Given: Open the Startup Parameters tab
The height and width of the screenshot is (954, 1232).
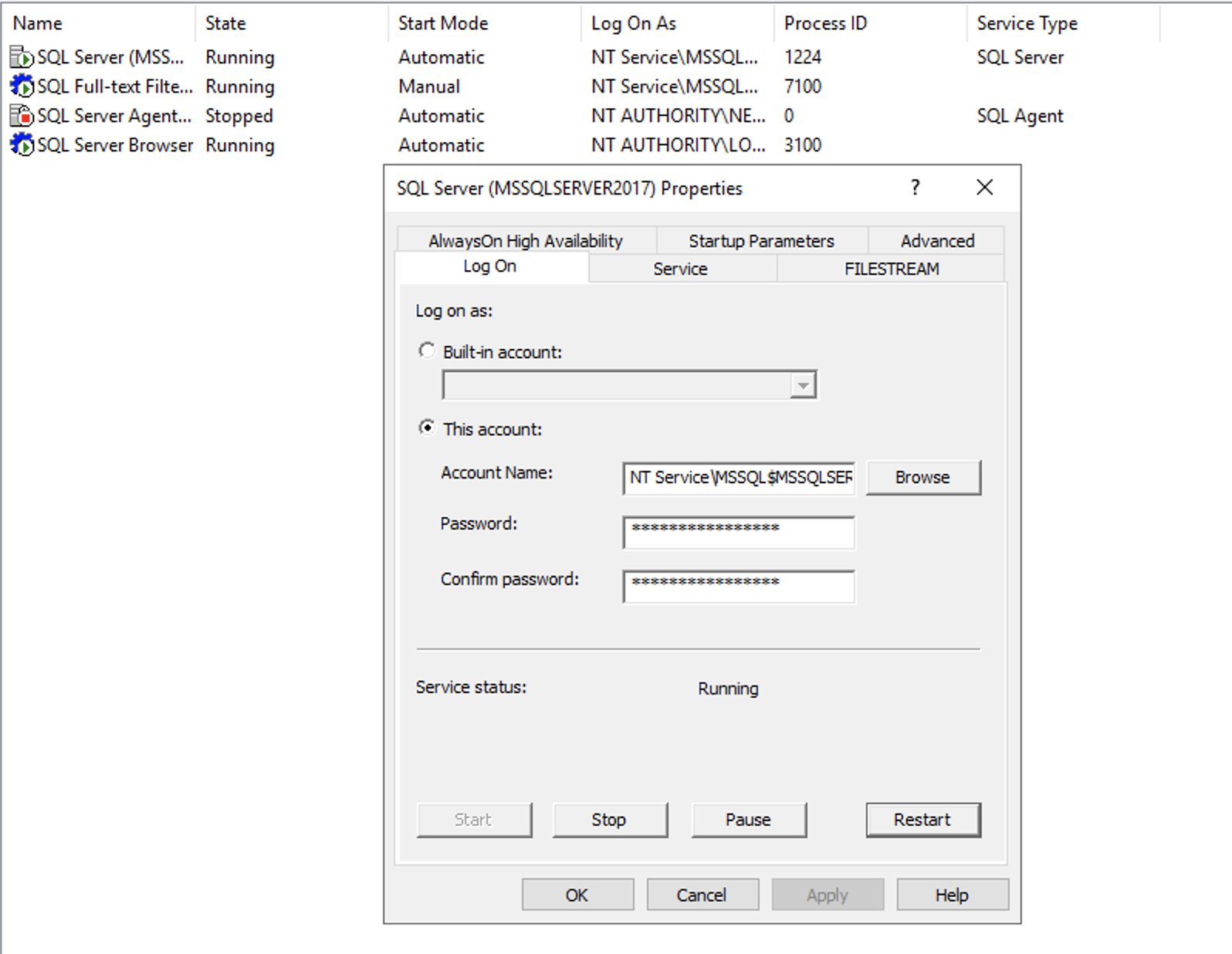Looking at the screenshot, I should [762, 241].
